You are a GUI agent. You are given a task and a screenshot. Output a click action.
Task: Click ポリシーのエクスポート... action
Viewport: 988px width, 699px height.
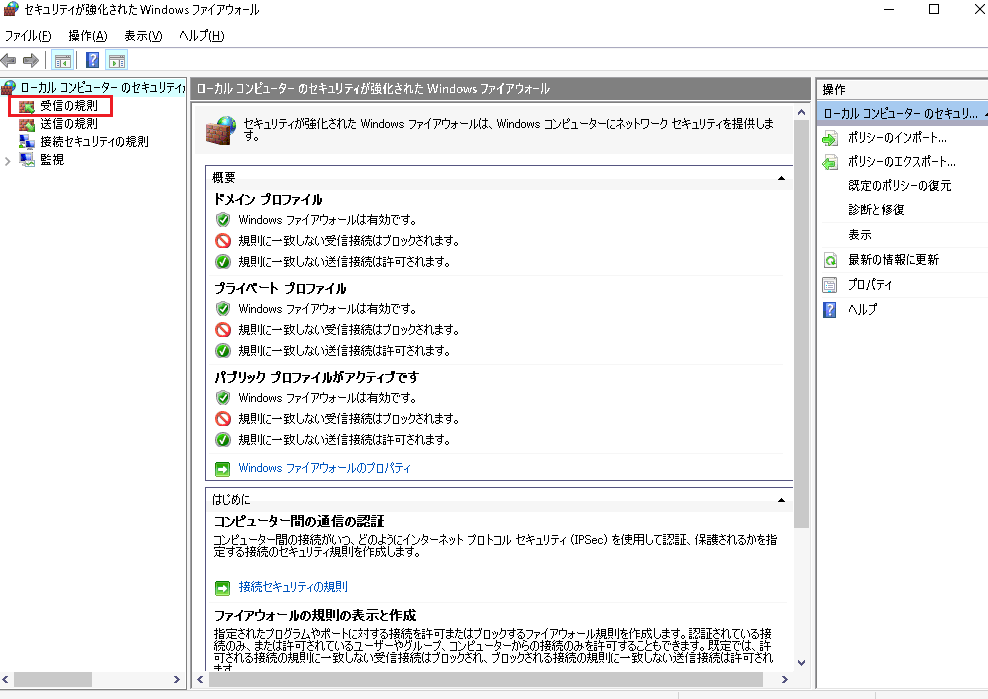pos(902,162)
